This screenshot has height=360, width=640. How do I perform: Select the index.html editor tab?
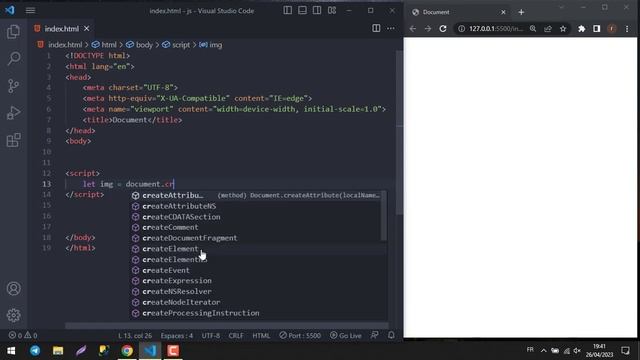[x=62, y=29]
